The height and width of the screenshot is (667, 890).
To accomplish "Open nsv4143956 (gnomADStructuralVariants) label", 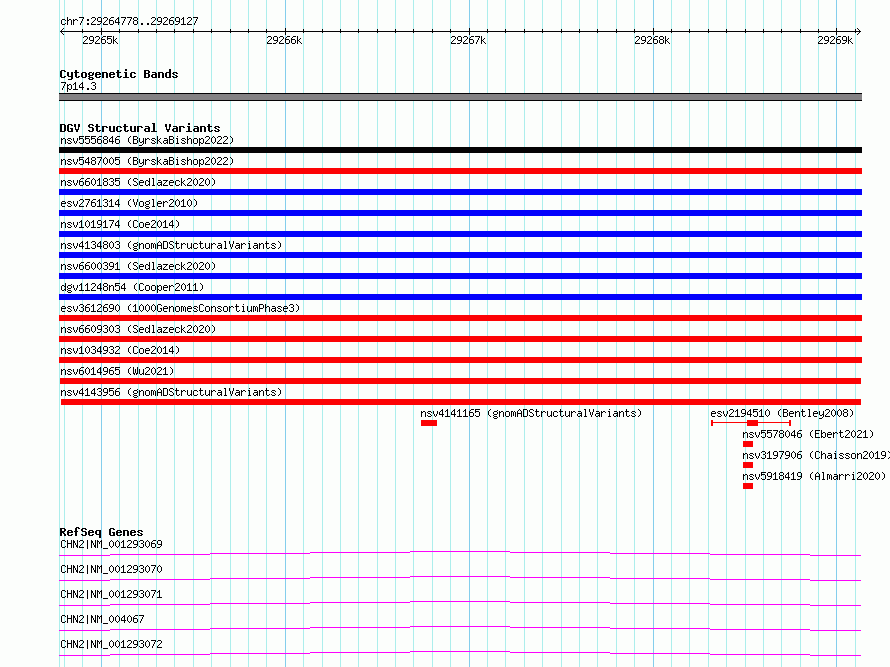I will click(171, 392).
